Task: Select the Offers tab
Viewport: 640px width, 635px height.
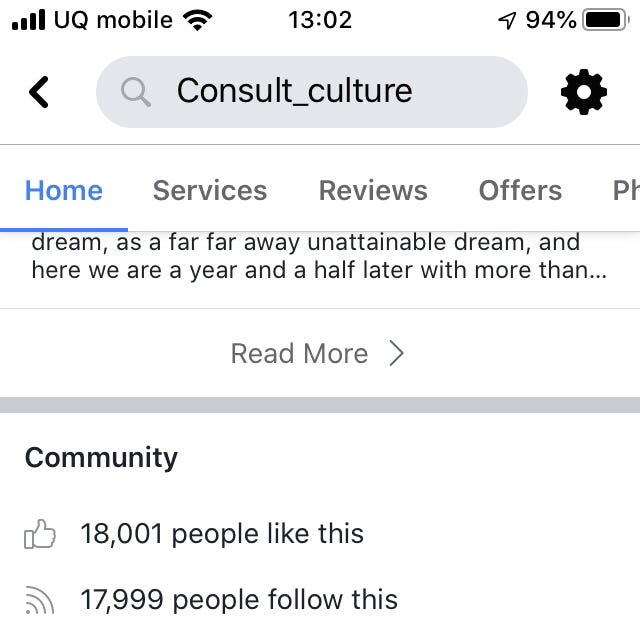Action: [x=520, y=191]
